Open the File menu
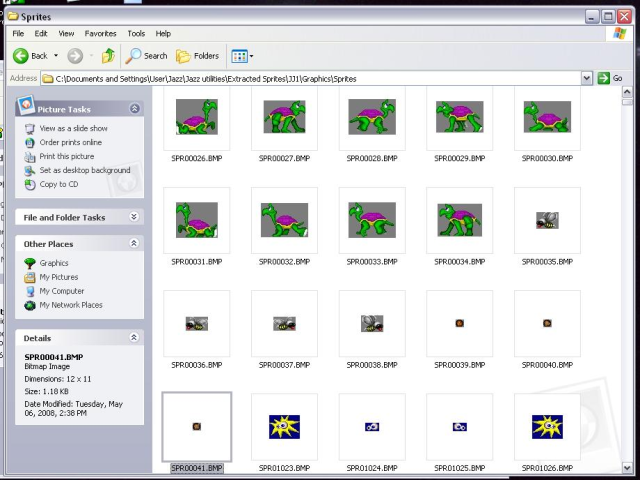640x480 pixels. click(18, 33)
